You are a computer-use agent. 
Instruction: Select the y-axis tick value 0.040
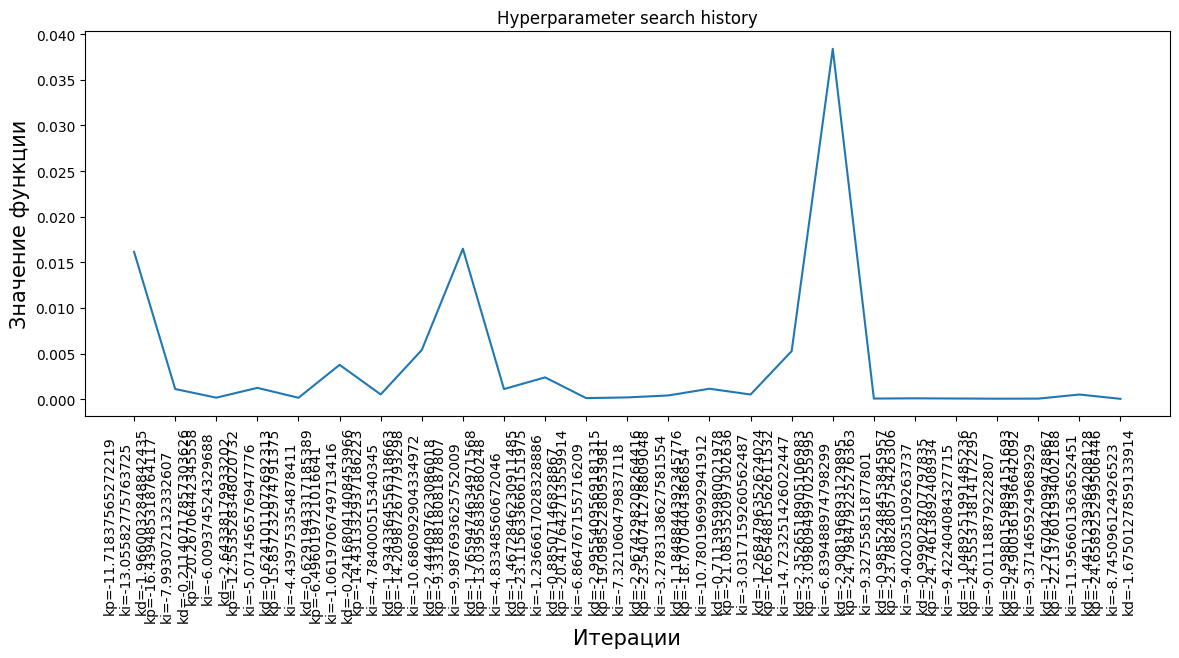56,35
